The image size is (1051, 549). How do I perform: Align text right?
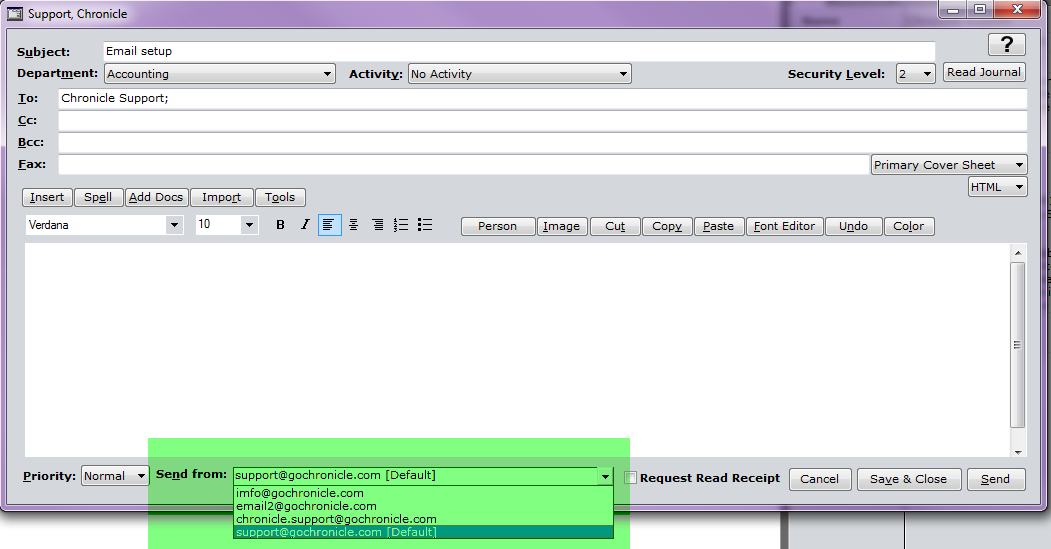point(377,225)
